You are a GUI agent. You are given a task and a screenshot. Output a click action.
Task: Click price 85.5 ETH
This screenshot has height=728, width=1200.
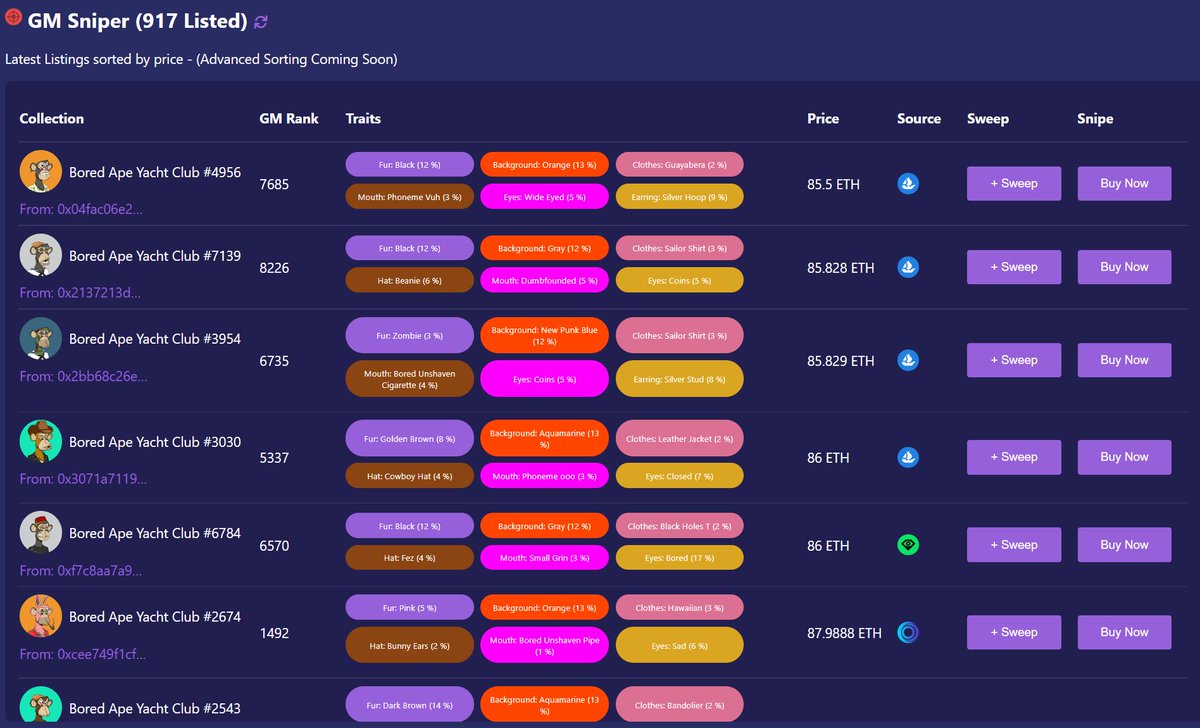click(x=833, y=185)
